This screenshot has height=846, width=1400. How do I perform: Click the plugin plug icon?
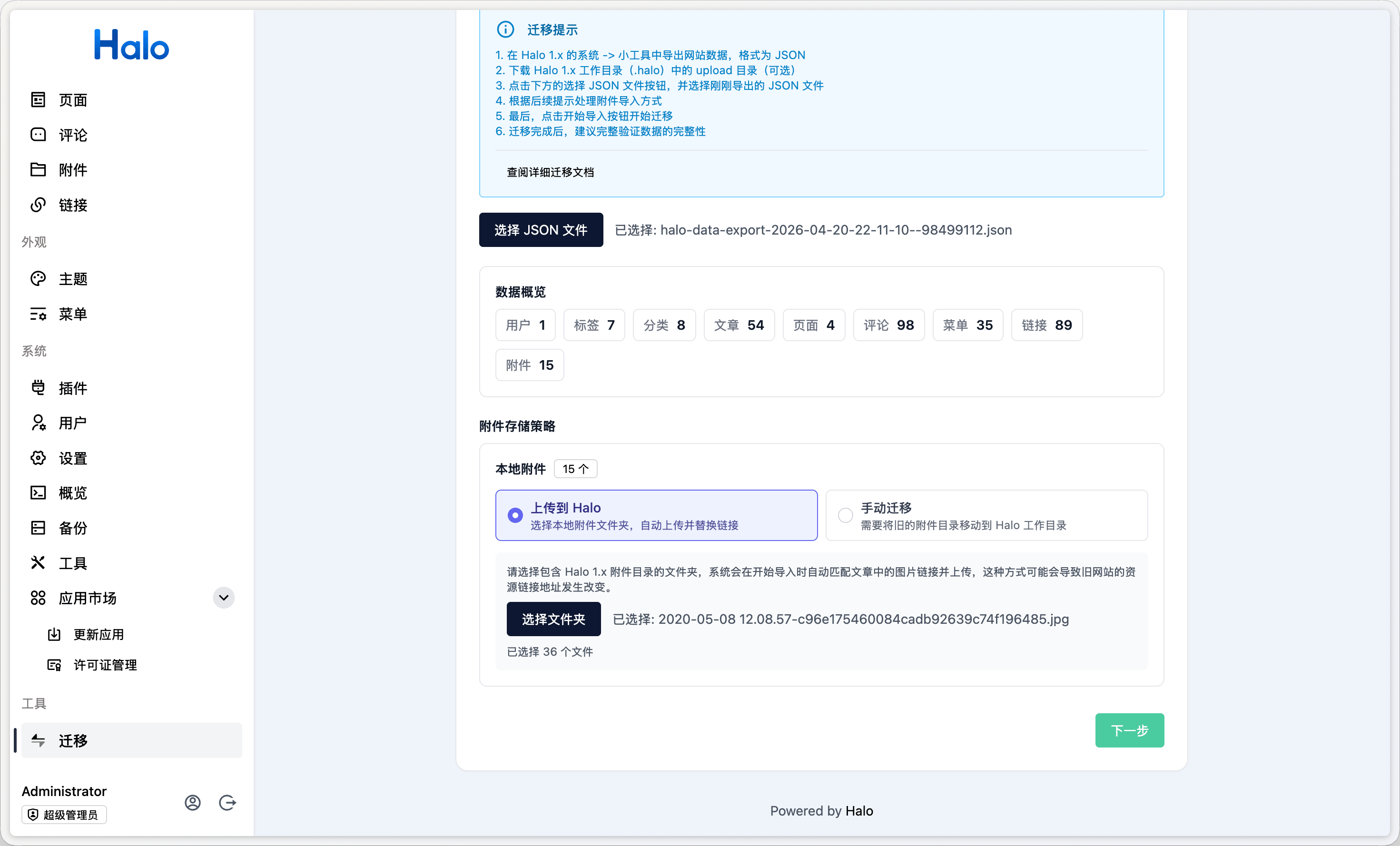[38, 388]
